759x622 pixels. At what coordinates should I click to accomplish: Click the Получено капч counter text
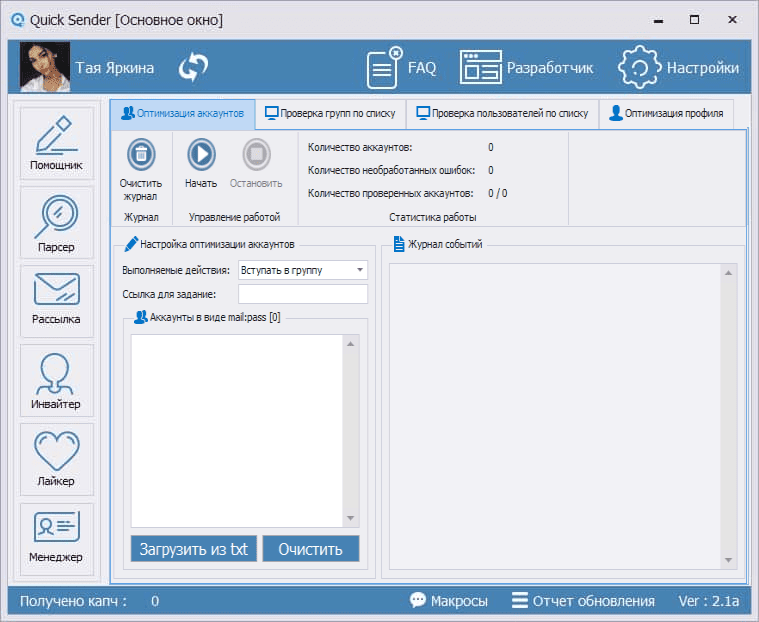[x=74, y=601]
